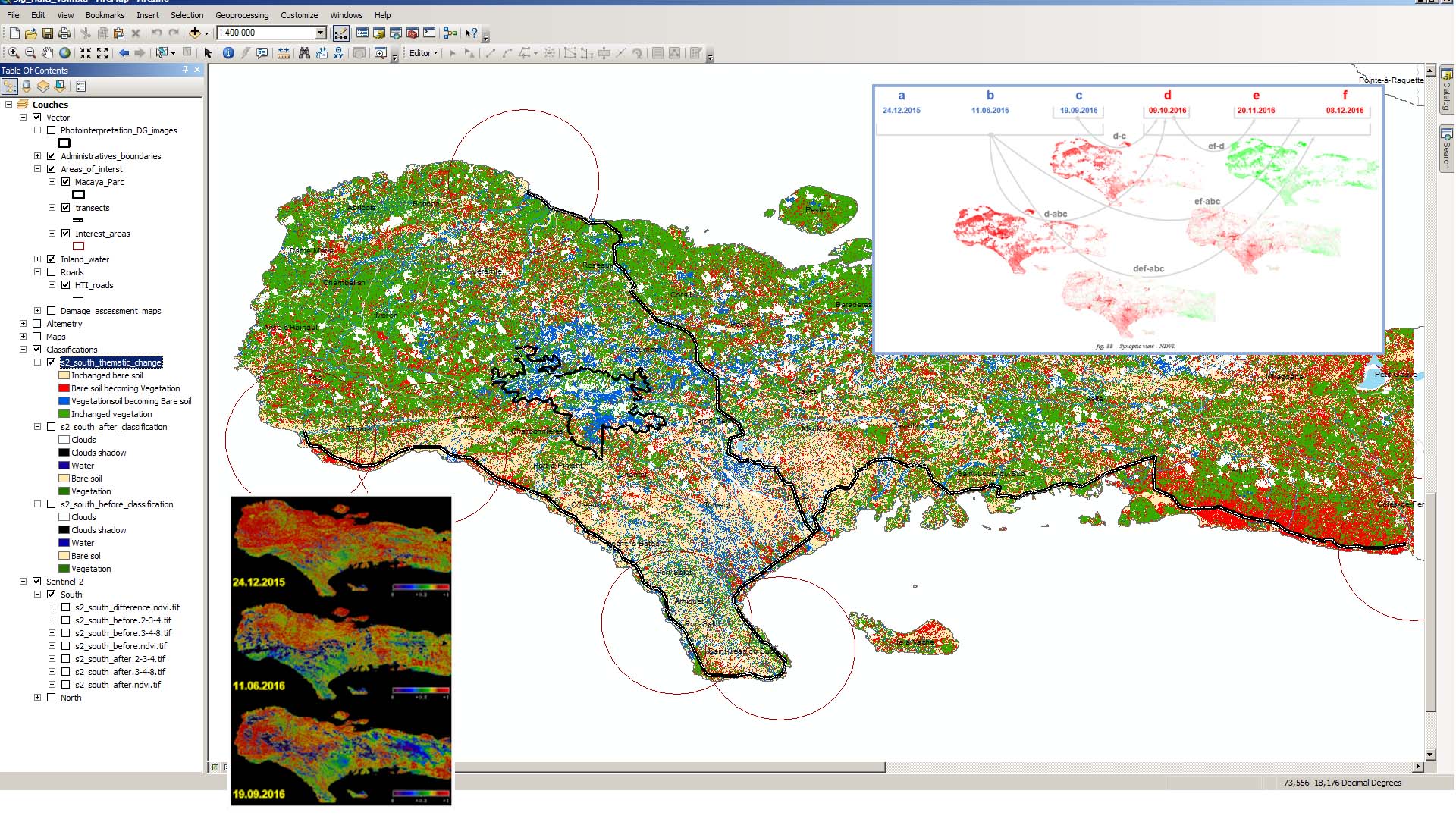Open the Bookmarks menu

105,15
